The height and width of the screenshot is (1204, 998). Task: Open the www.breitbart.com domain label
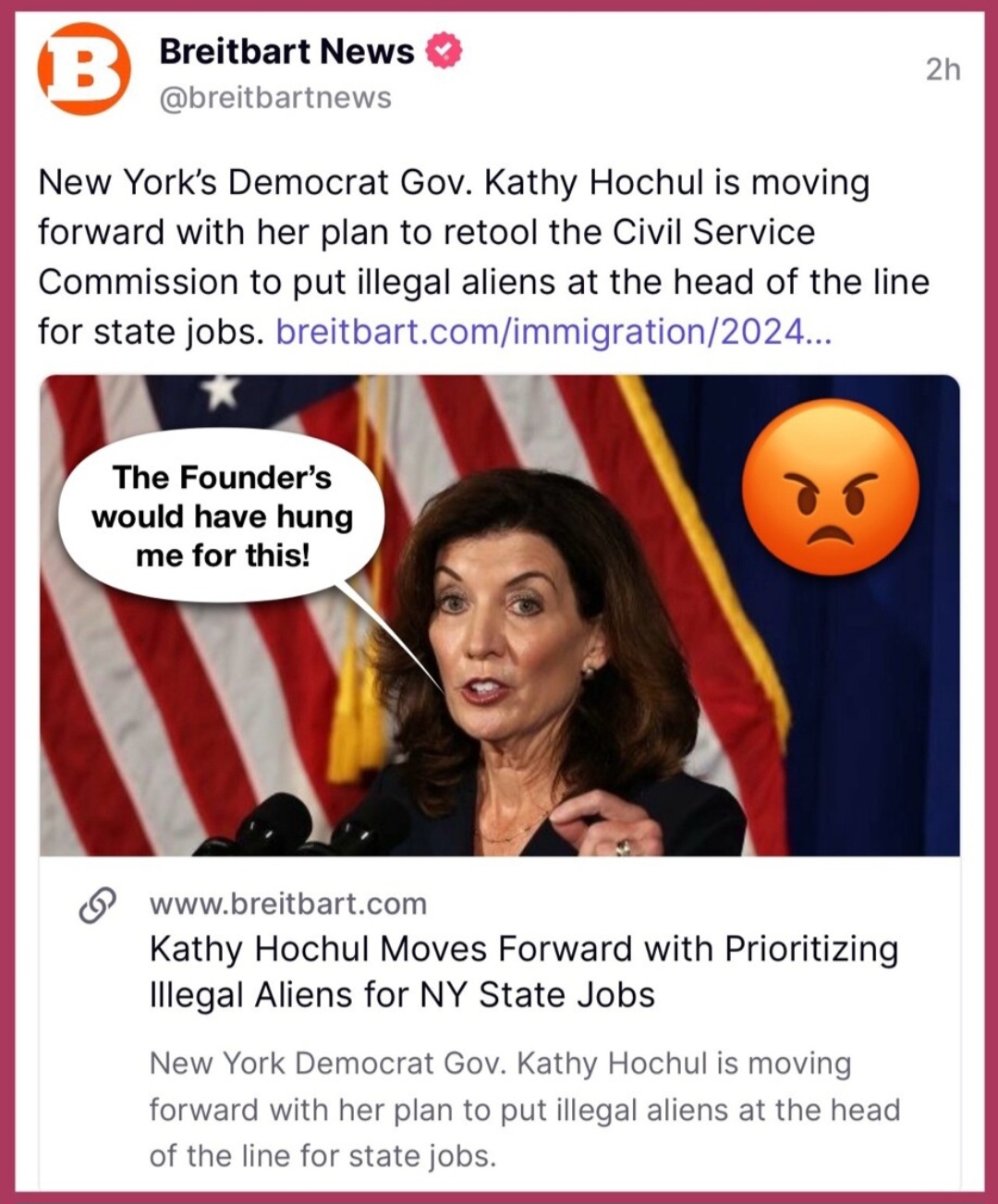(x=288, y=904)
